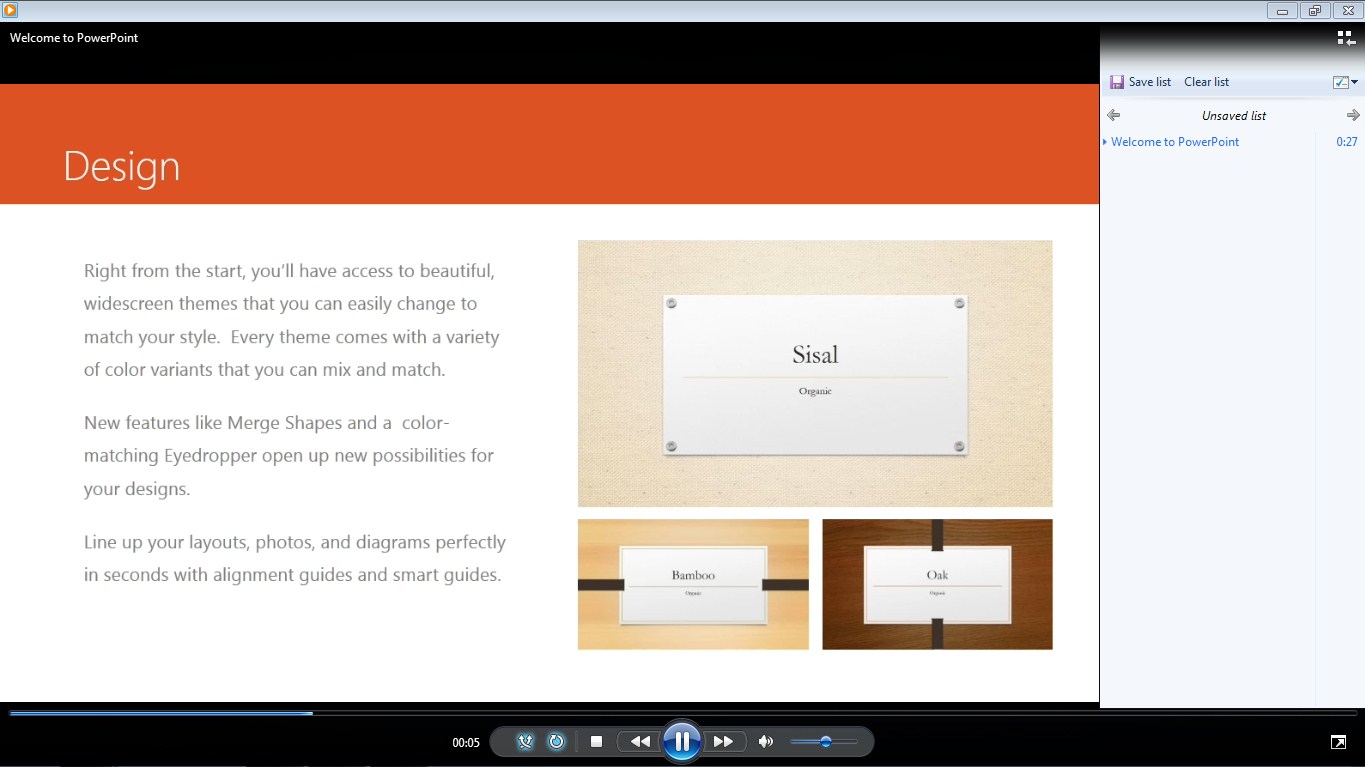1365x767 pixels.
Task: Mute the speaker volume icon
Action: (766, 741)
